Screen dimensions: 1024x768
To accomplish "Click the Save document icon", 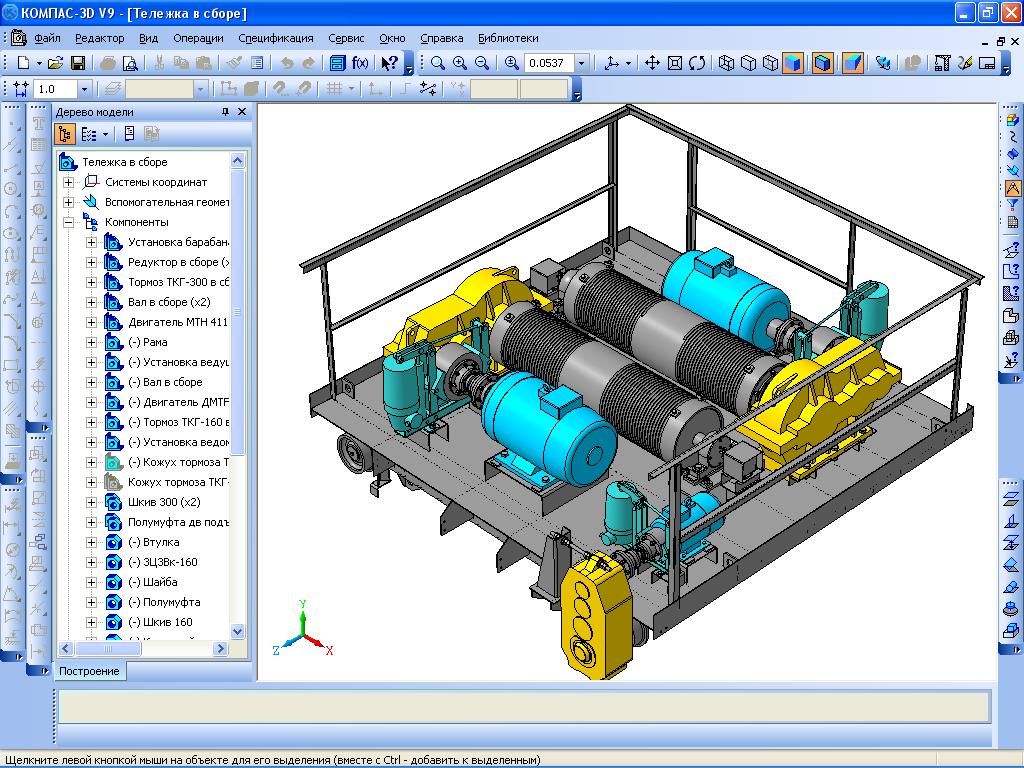I will pos(77,63).
